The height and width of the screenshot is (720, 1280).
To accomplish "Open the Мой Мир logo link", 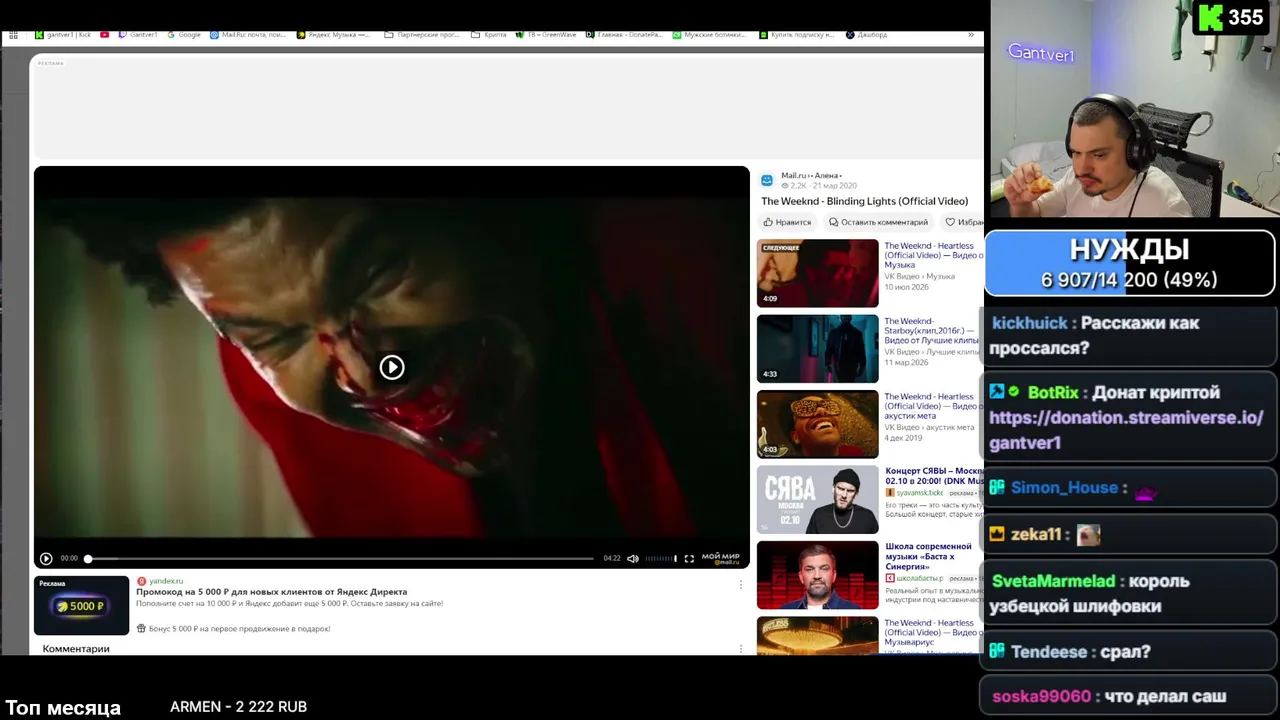I will [720, 558].
